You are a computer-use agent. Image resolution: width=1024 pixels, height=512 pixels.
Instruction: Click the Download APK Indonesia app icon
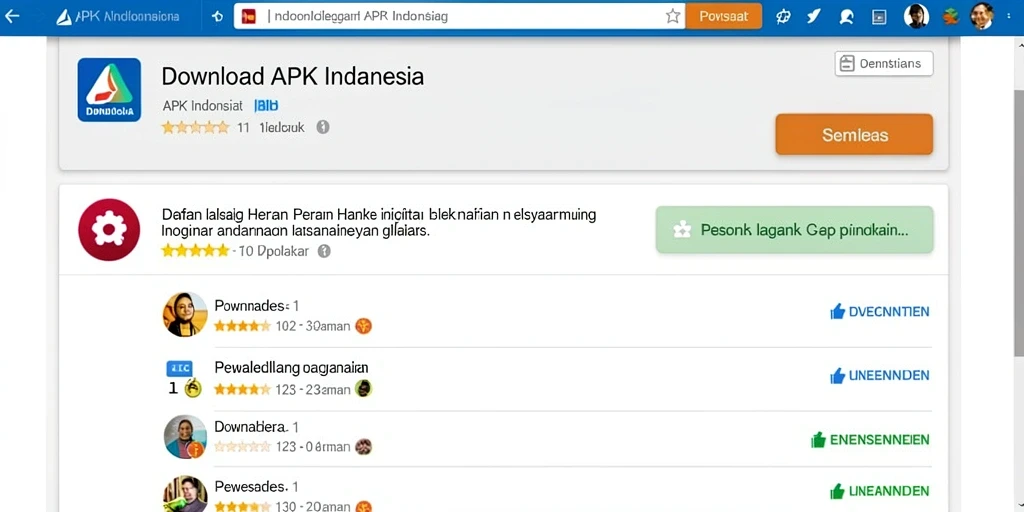click(109, 89)
